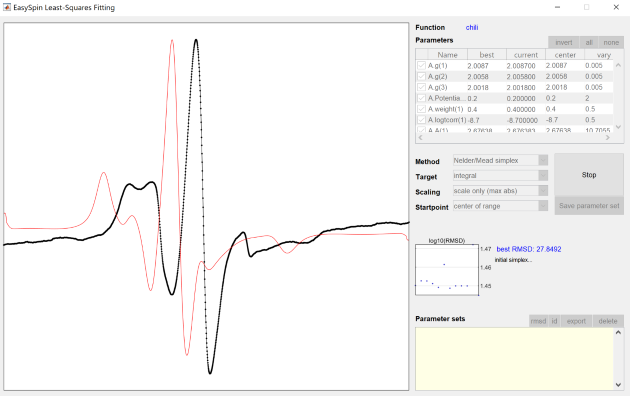
Task: Toggle the A.weight(1) parameter checkbox
Action: click(x=421, y=109)
